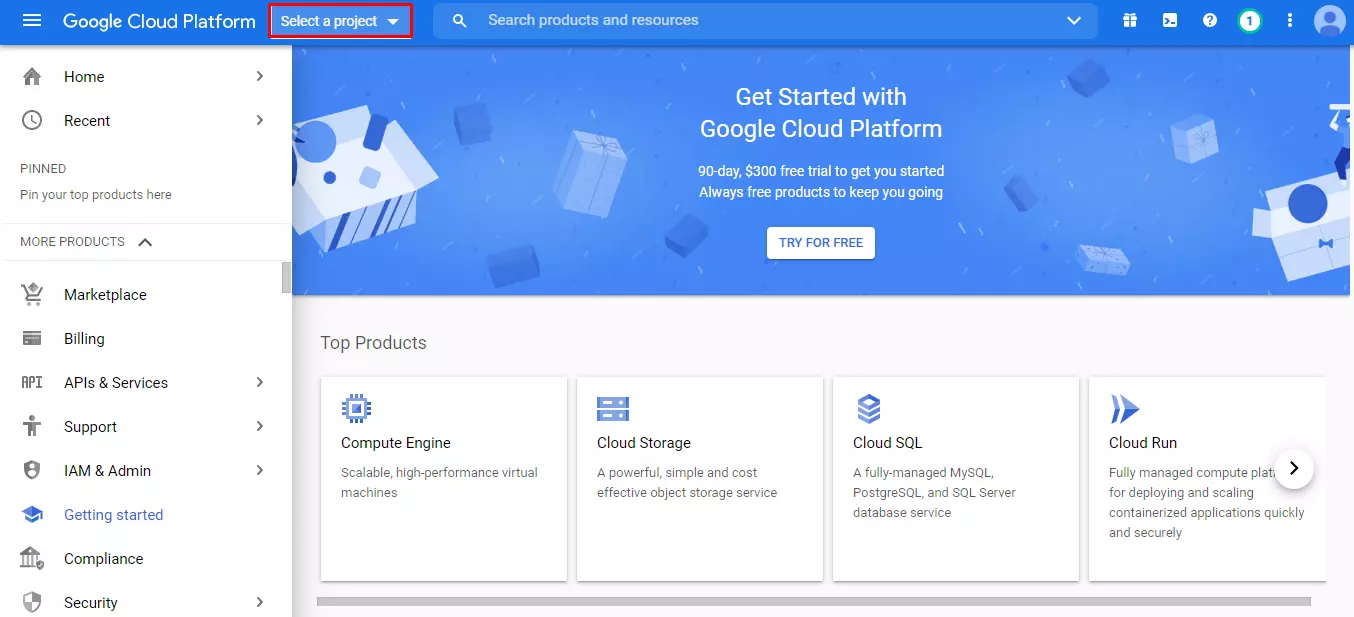Image resolution: width=1354 pixels, height=617 pixels.
Task: Click the Compliance building icon
Action: coord(32,558)
